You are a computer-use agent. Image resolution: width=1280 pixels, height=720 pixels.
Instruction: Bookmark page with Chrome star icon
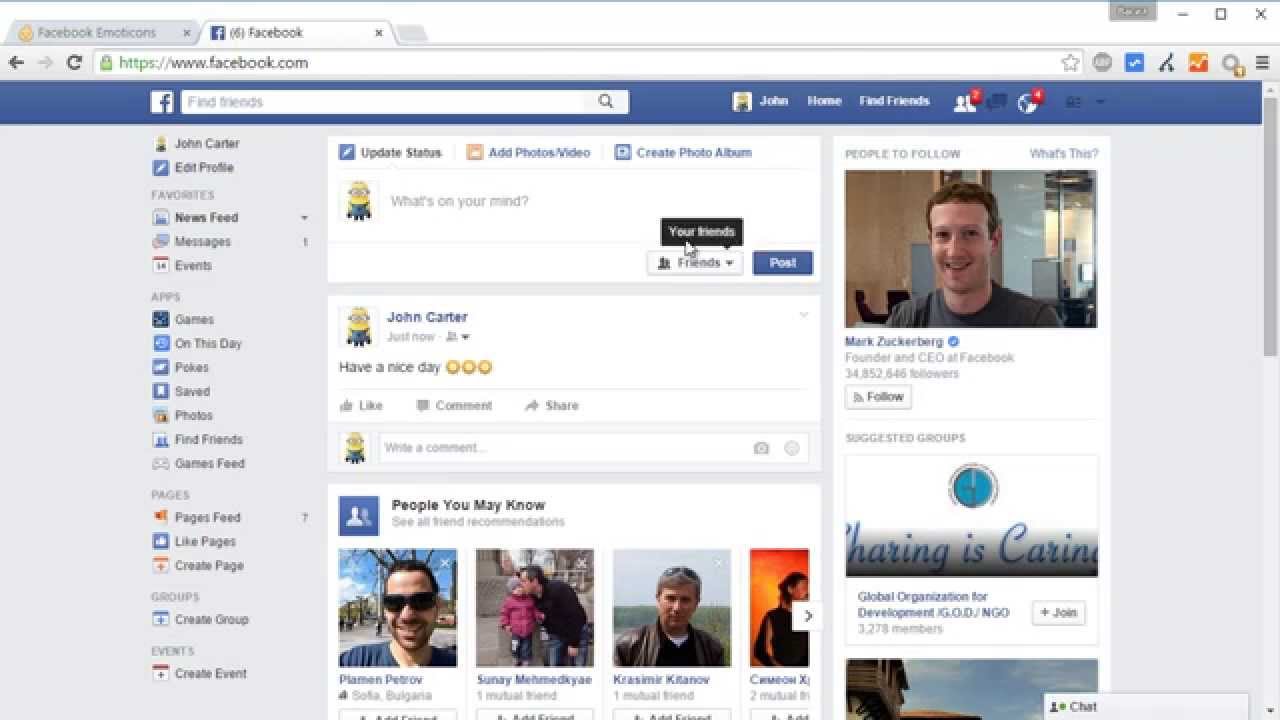click(x=1070, y=62)
